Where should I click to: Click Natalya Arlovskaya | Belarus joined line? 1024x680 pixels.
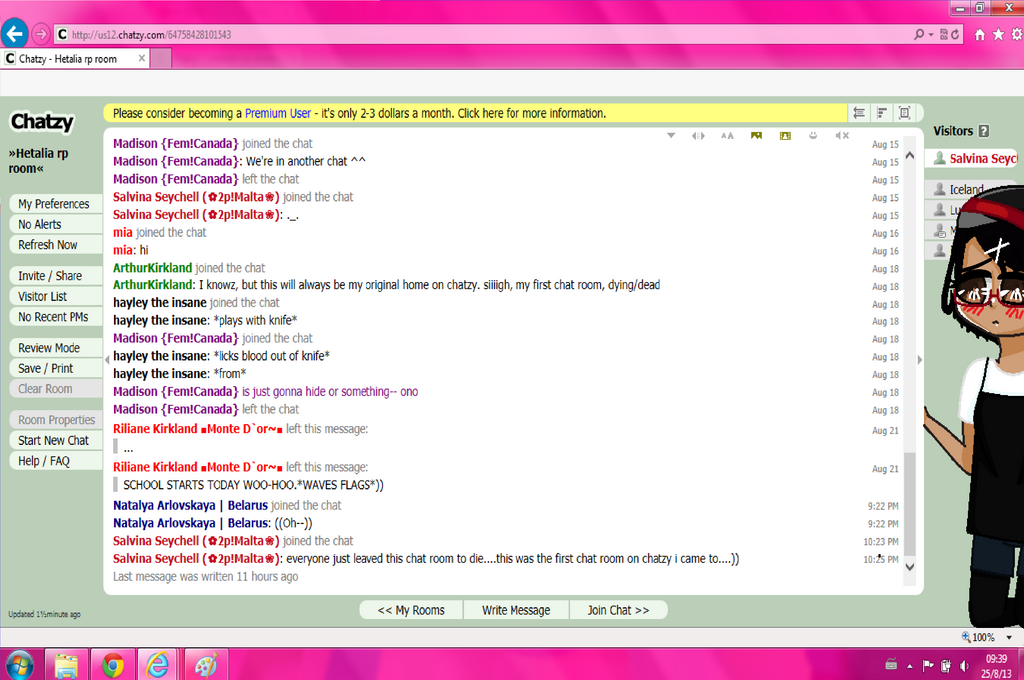227,505
